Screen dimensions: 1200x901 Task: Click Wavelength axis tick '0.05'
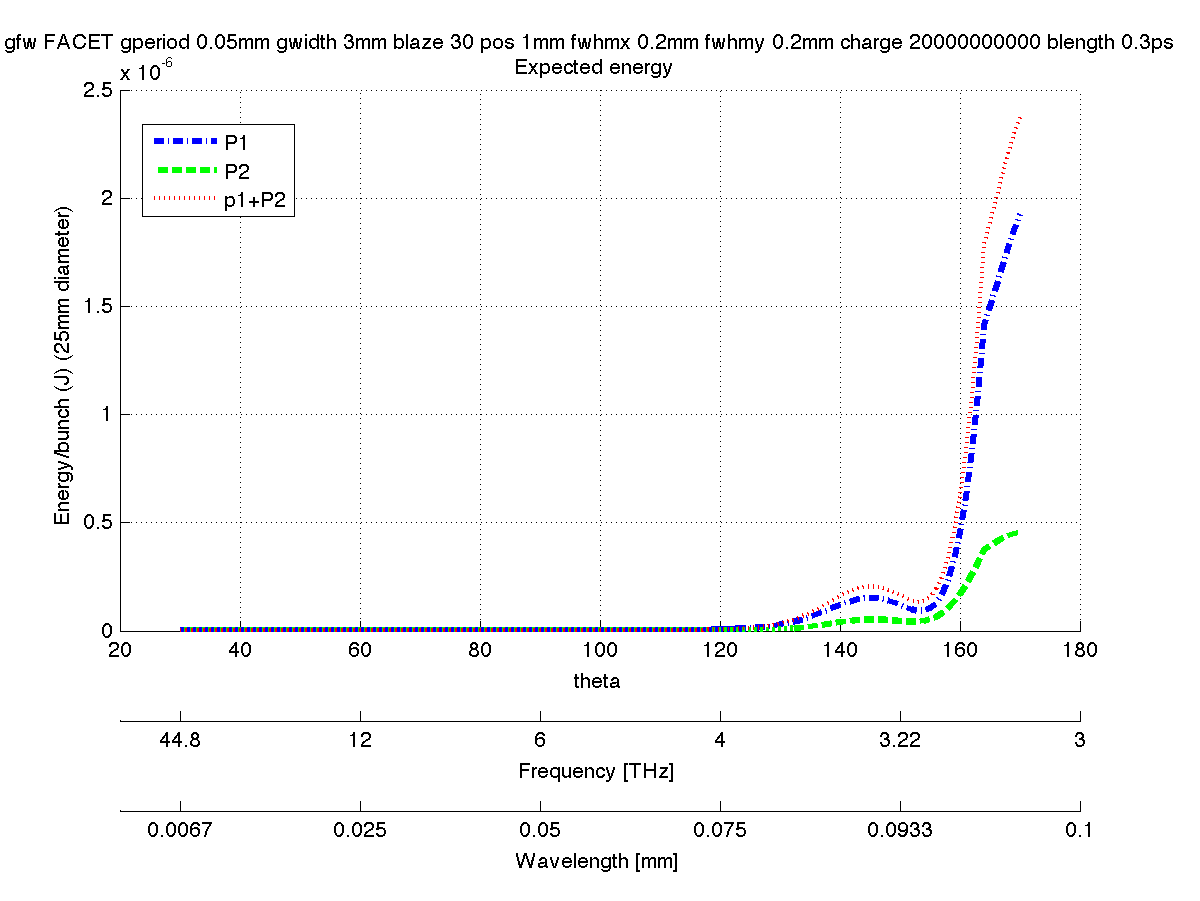point(540,830)
